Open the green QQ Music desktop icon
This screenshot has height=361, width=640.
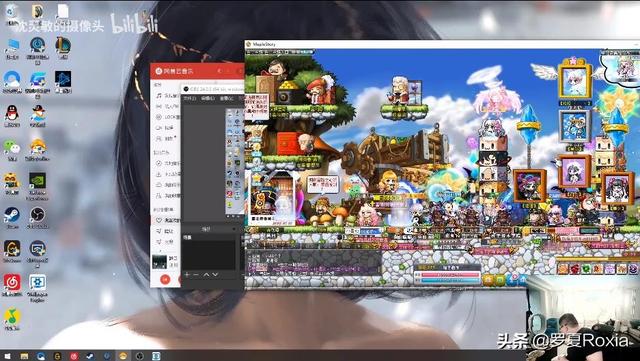tap(12, 318)
